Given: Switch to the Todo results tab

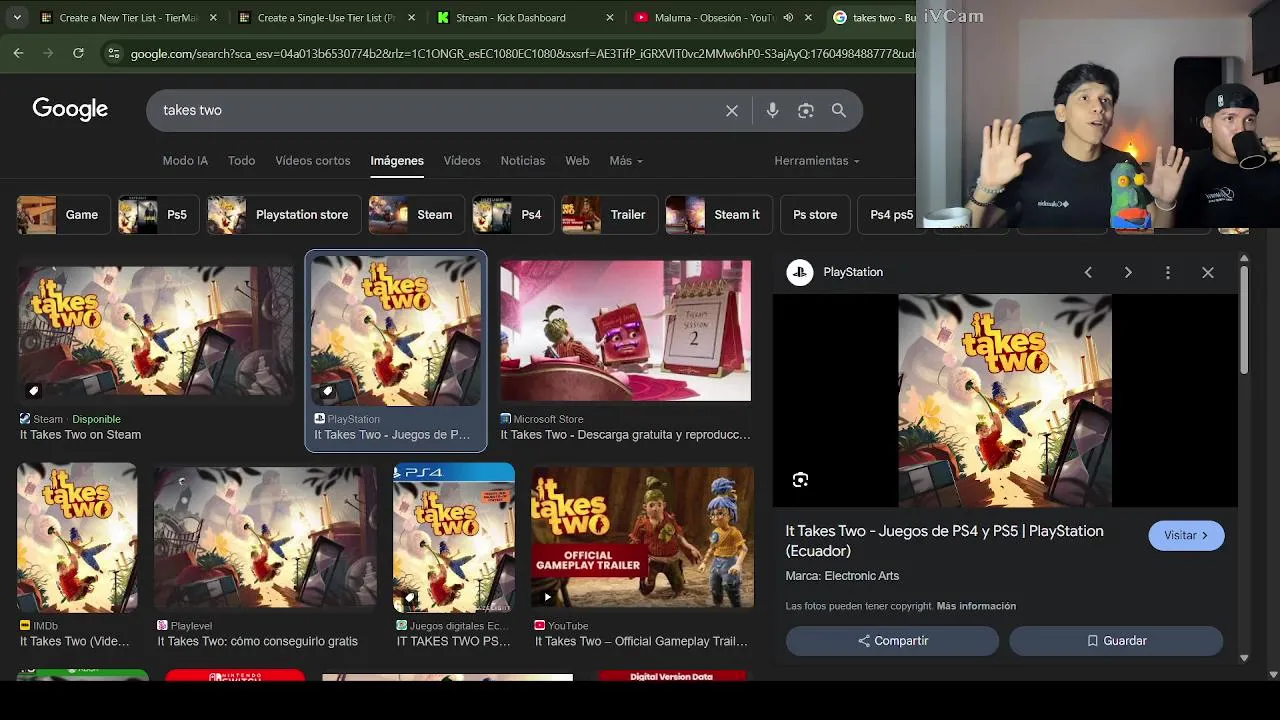Looking at the screenshot, I should tap(241, 160).
